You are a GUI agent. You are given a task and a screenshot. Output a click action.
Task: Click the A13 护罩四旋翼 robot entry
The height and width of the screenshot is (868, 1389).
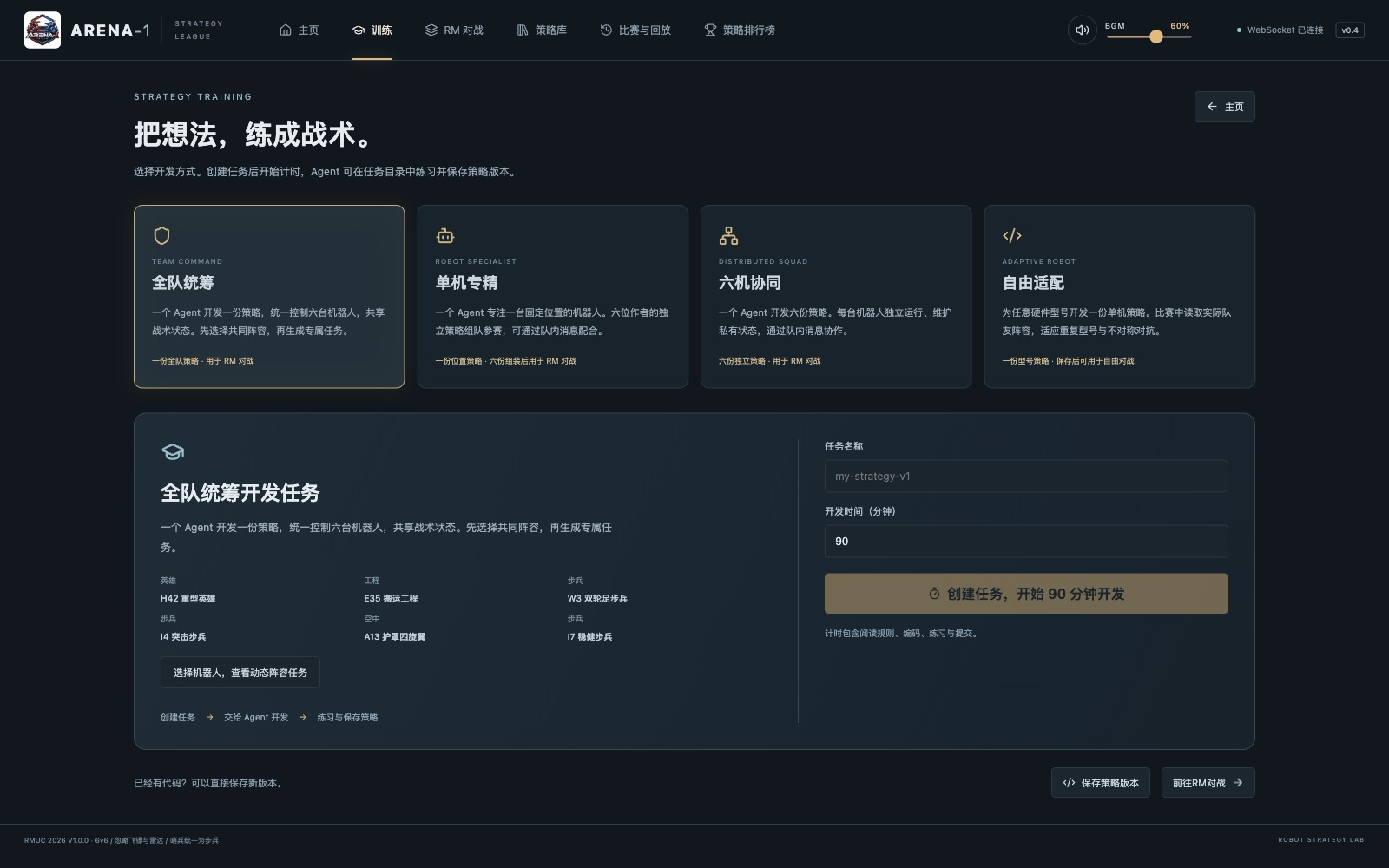pyautogui.click(x=395, y=637)
